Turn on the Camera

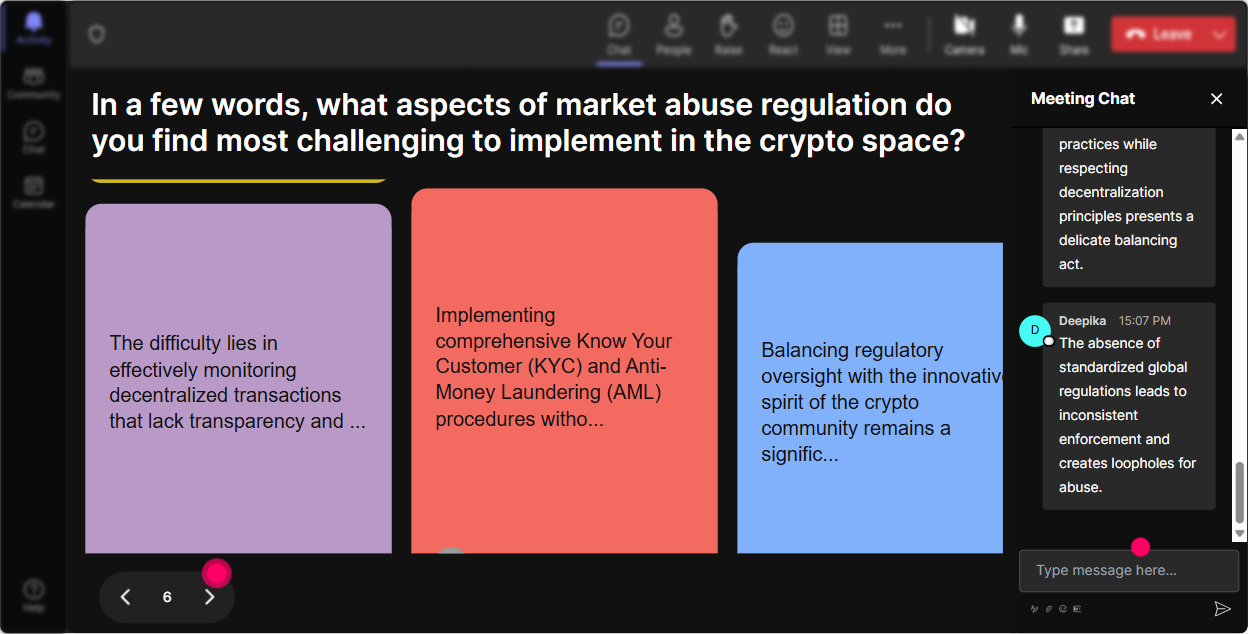[x=964, y=34]
